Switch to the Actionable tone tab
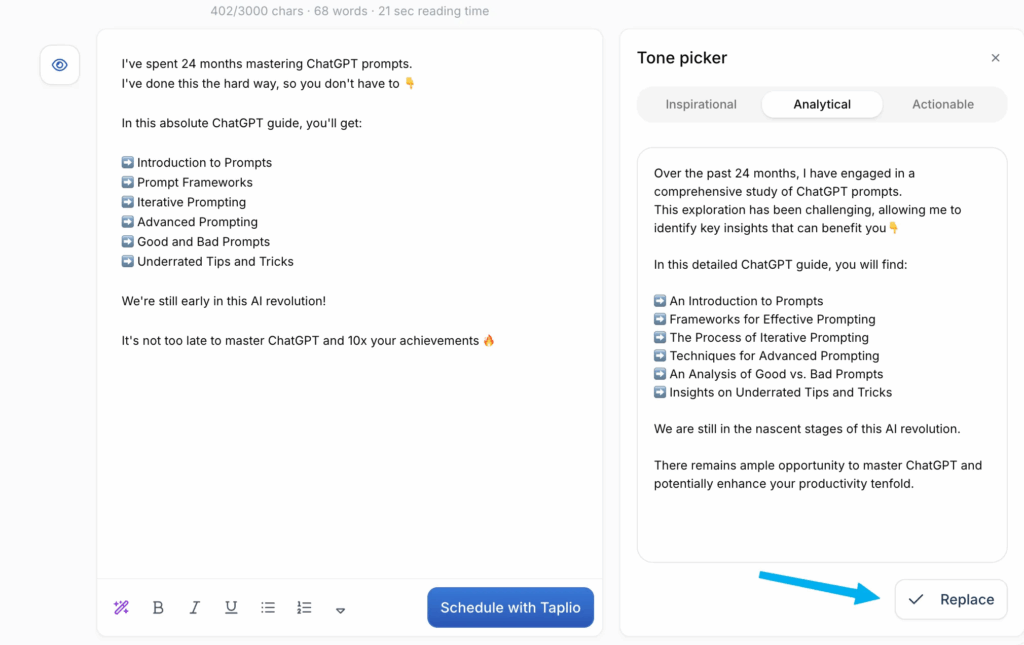Screen dimensions: 1024x645 (942, 104)
